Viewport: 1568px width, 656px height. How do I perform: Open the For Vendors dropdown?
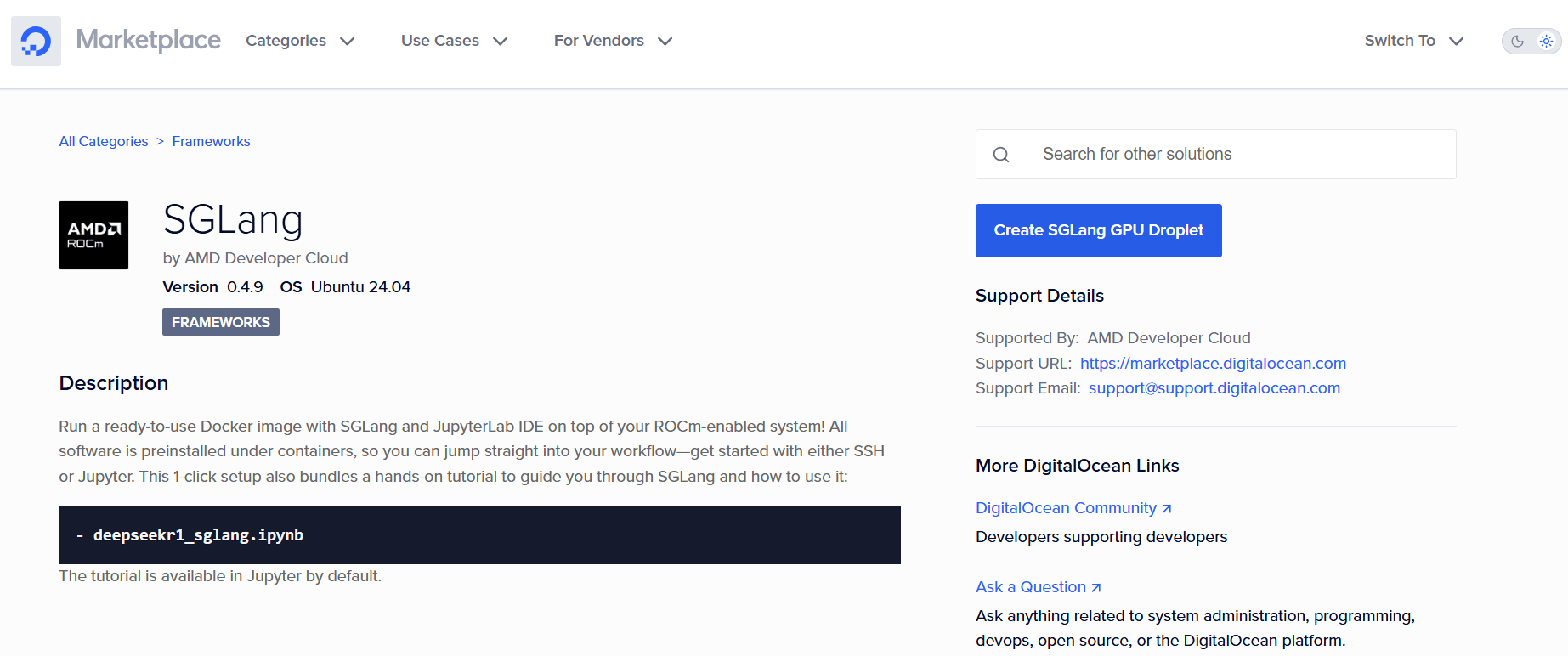[x=613, y=41]
